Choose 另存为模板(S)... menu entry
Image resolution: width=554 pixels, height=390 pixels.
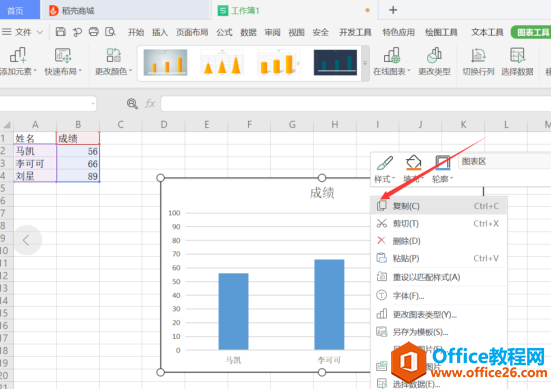tap(439, 332)
